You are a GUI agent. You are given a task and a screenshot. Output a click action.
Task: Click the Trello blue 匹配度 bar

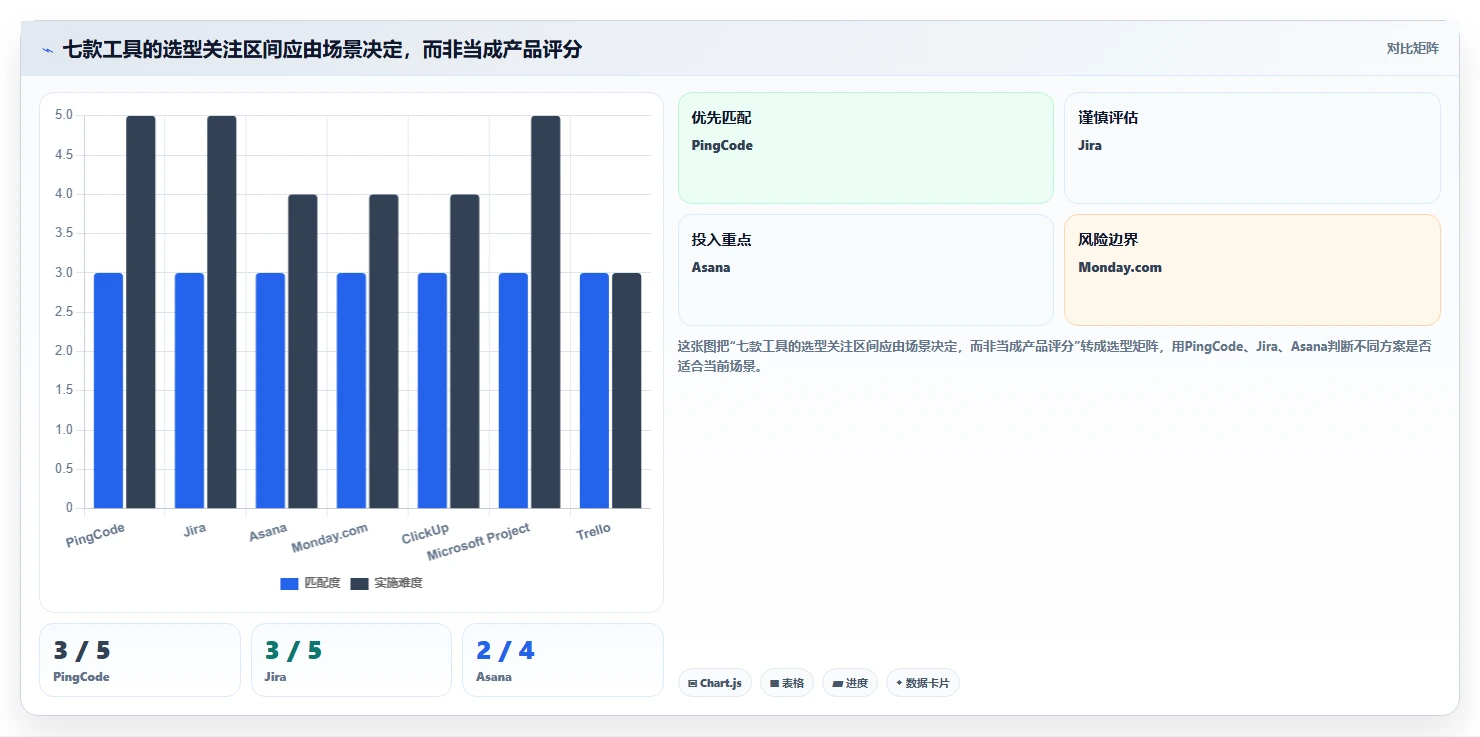pyautogui.click(x=595, y=390)
